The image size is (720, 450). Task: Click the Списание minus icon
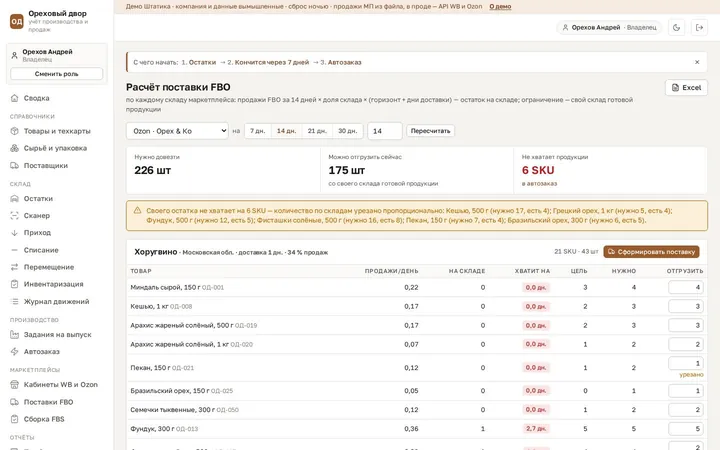click(14, 250)
